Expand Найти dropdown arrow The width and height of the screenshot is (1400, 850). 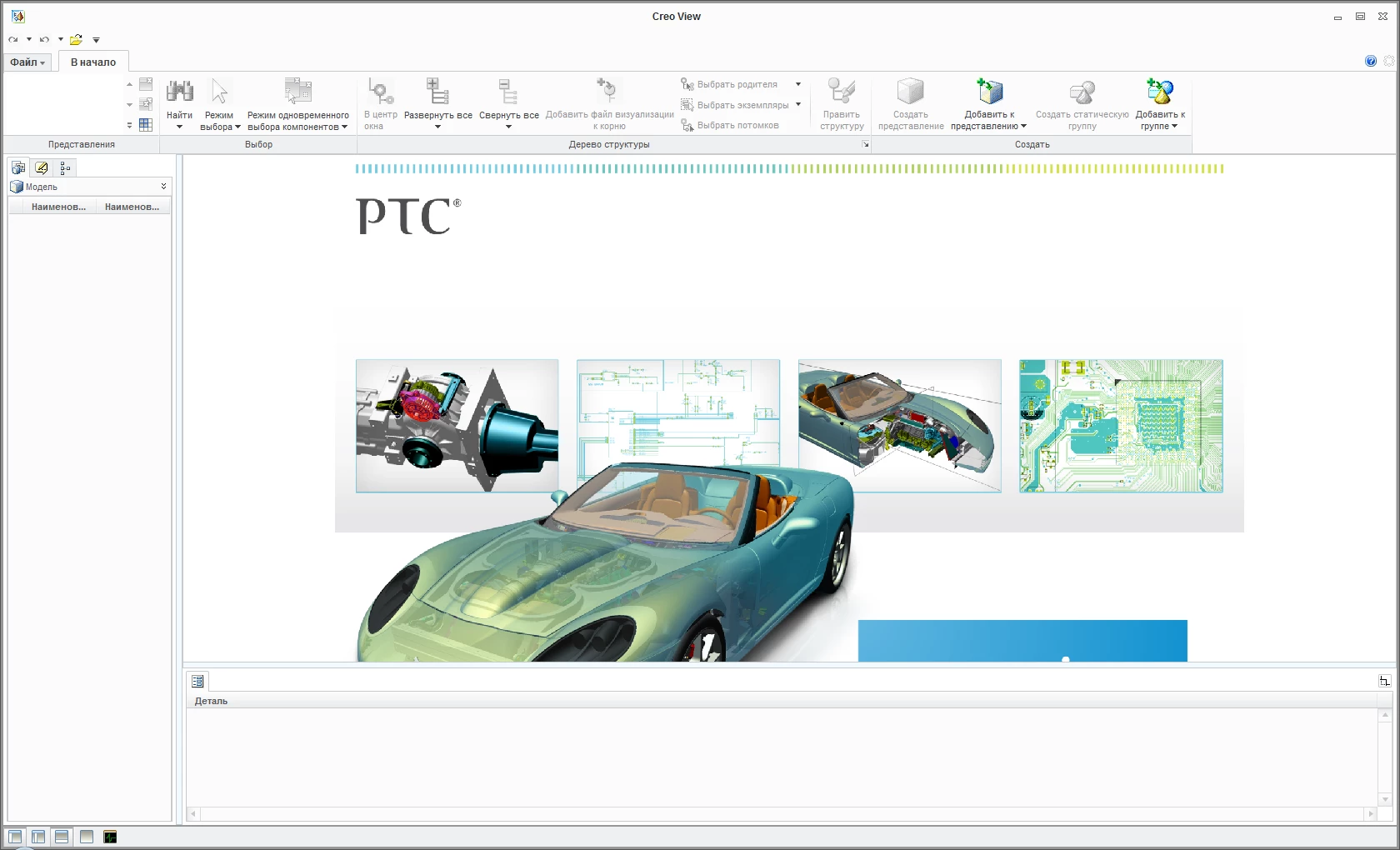pos(179,127)
